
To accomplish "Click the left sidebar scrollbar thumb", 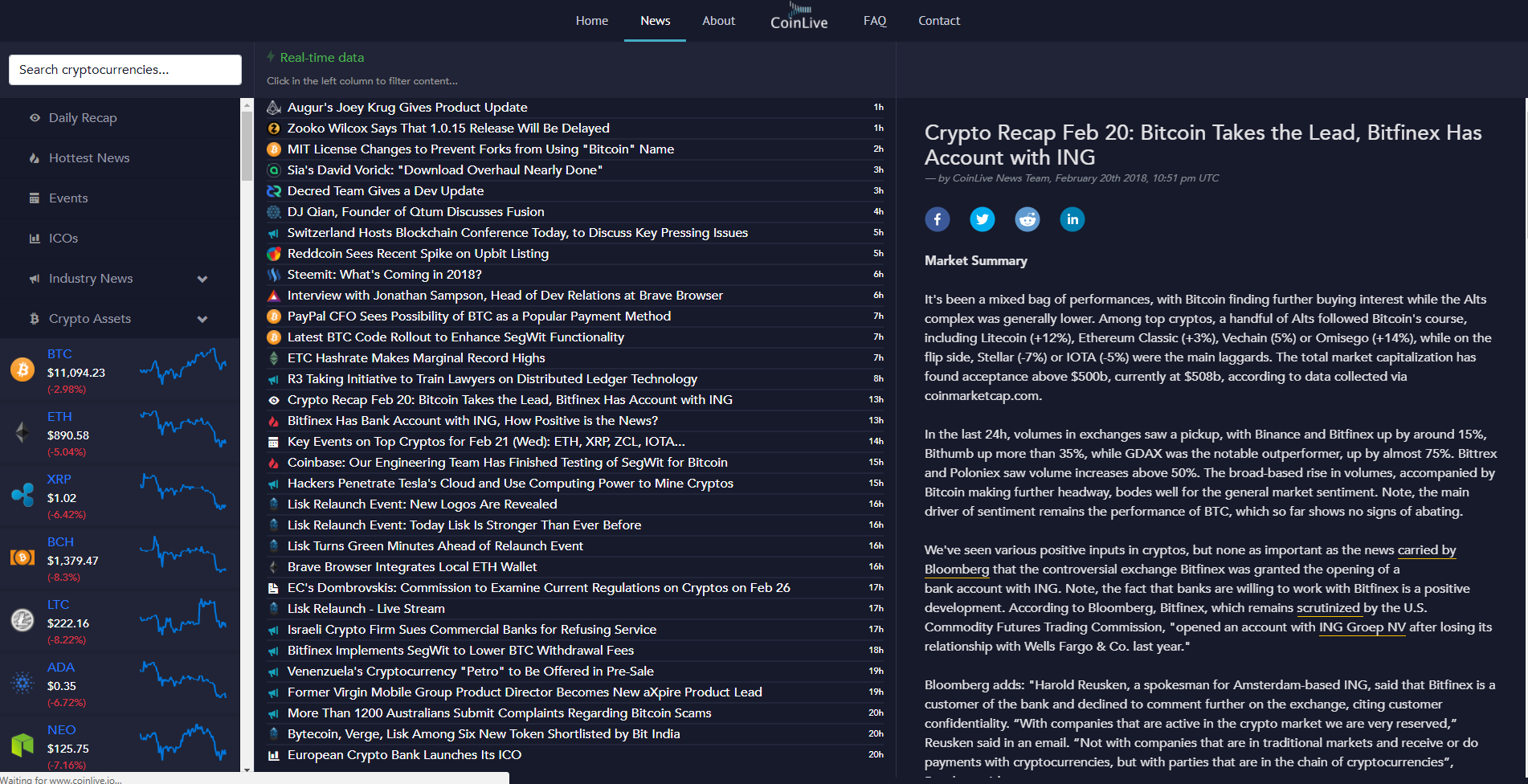I will [247, 145].
